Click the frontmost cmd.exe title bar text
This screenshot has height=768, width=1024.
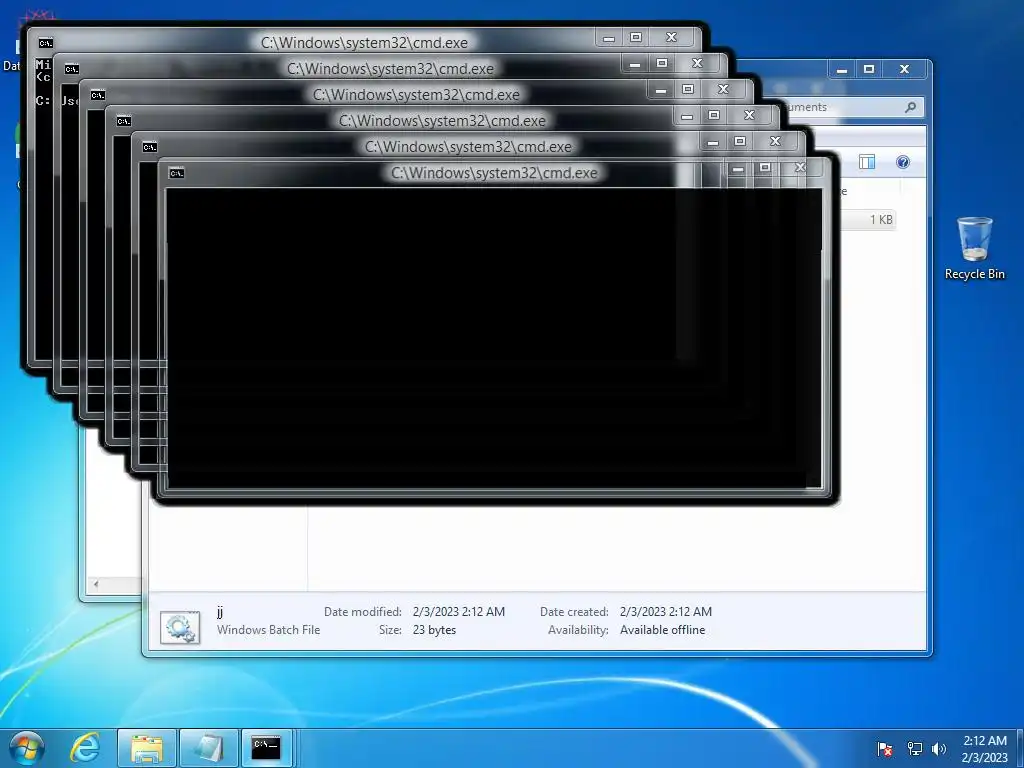pyautogui.click(x=494, y=173)
